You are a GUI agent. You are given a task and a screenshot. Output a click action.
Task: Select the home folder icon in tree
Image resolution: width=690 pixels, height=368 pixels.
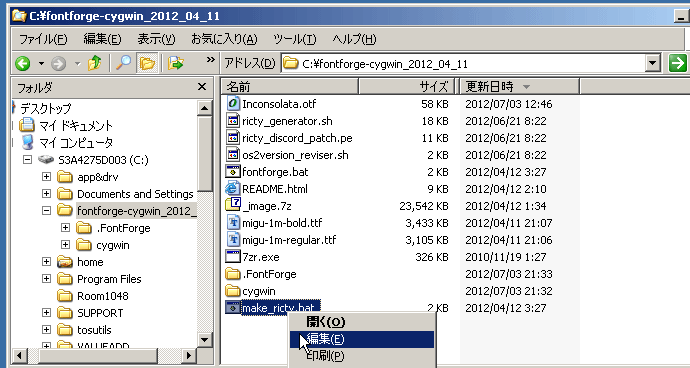tap(65, 262)
